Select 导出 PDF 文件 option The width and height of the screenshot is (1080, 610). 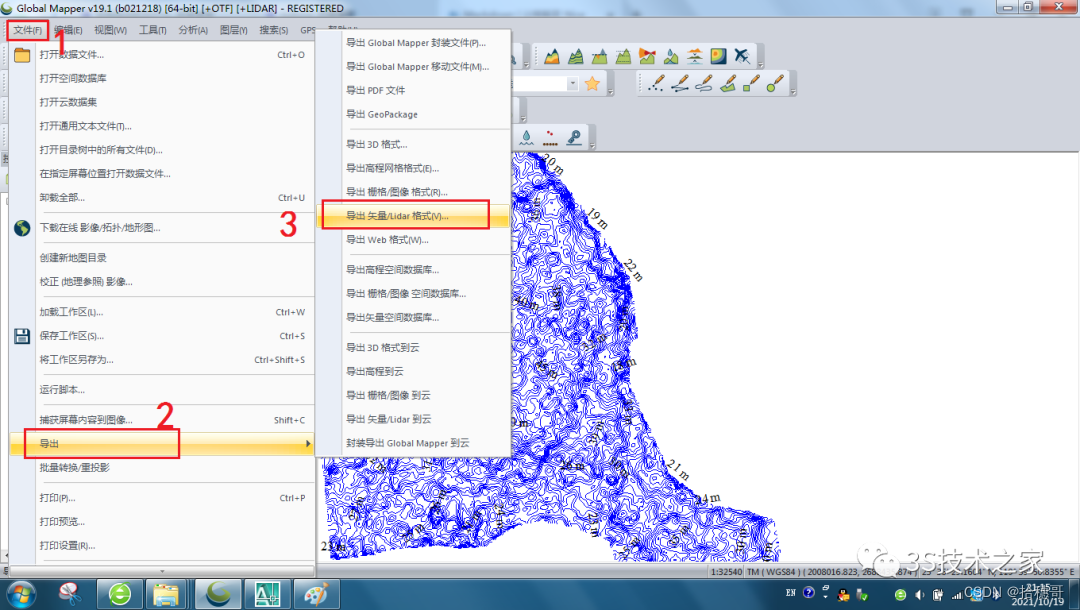413,90
